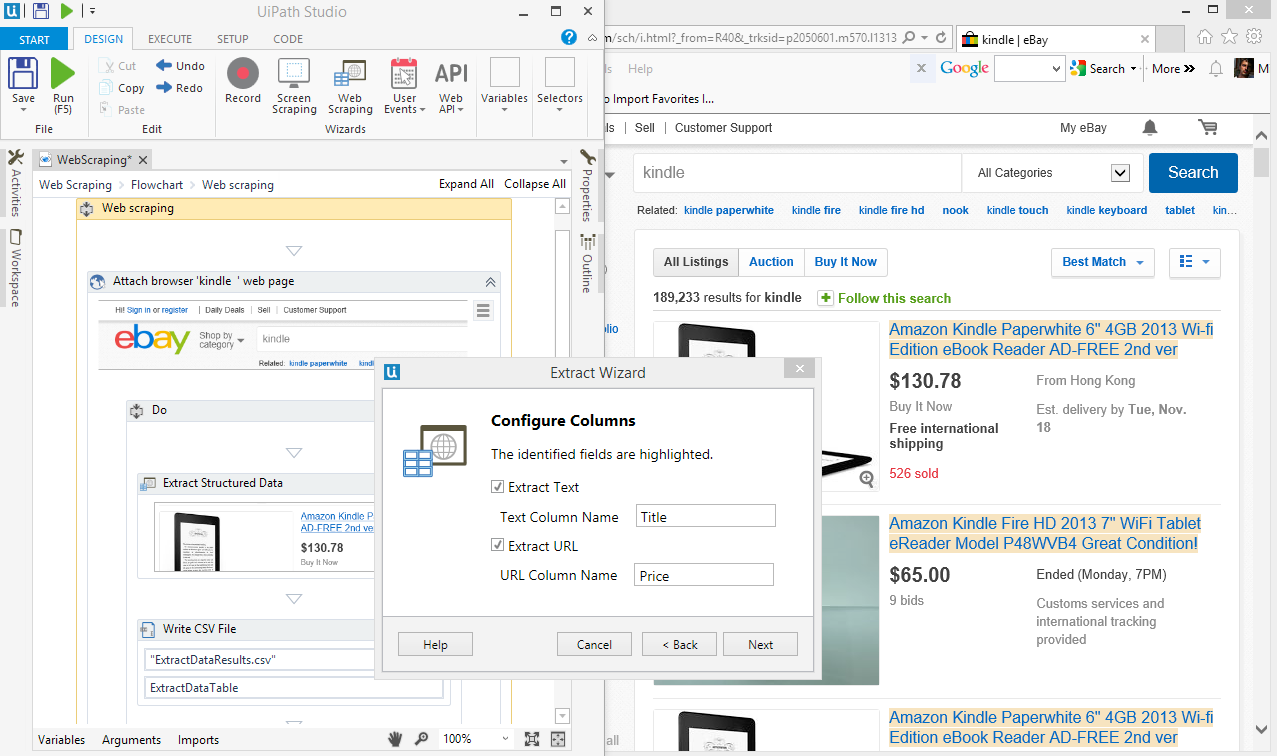Open the Screen Scraping wizard

point(294,86)
